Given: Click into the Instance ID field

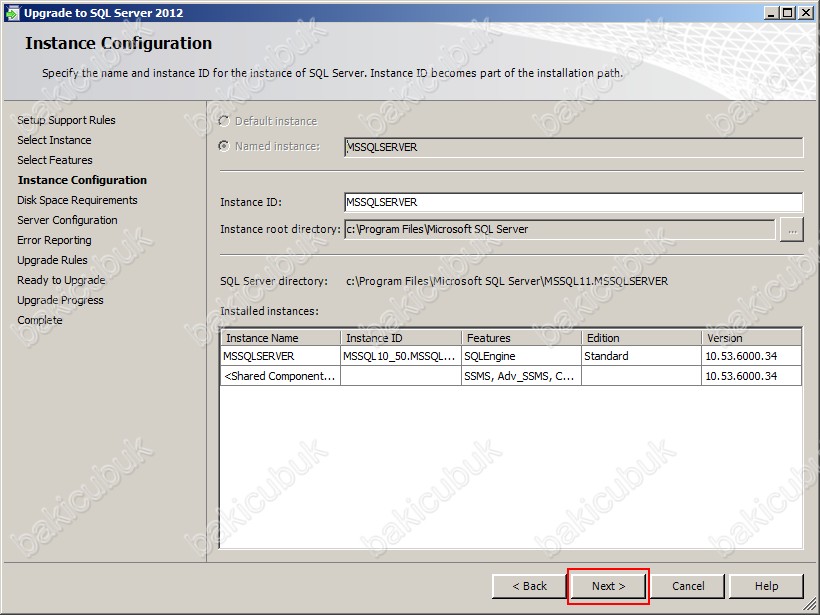Looking at the screenshot, I should (x=574, y=202).
